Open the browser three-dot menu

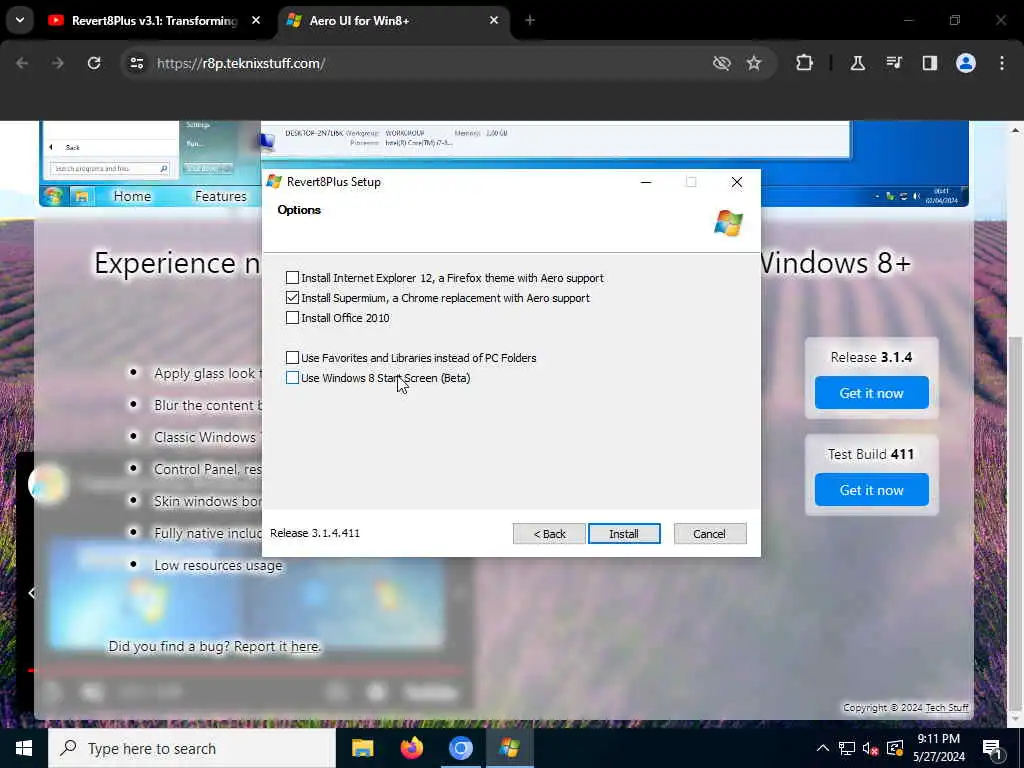click(x=1002, y=63)
